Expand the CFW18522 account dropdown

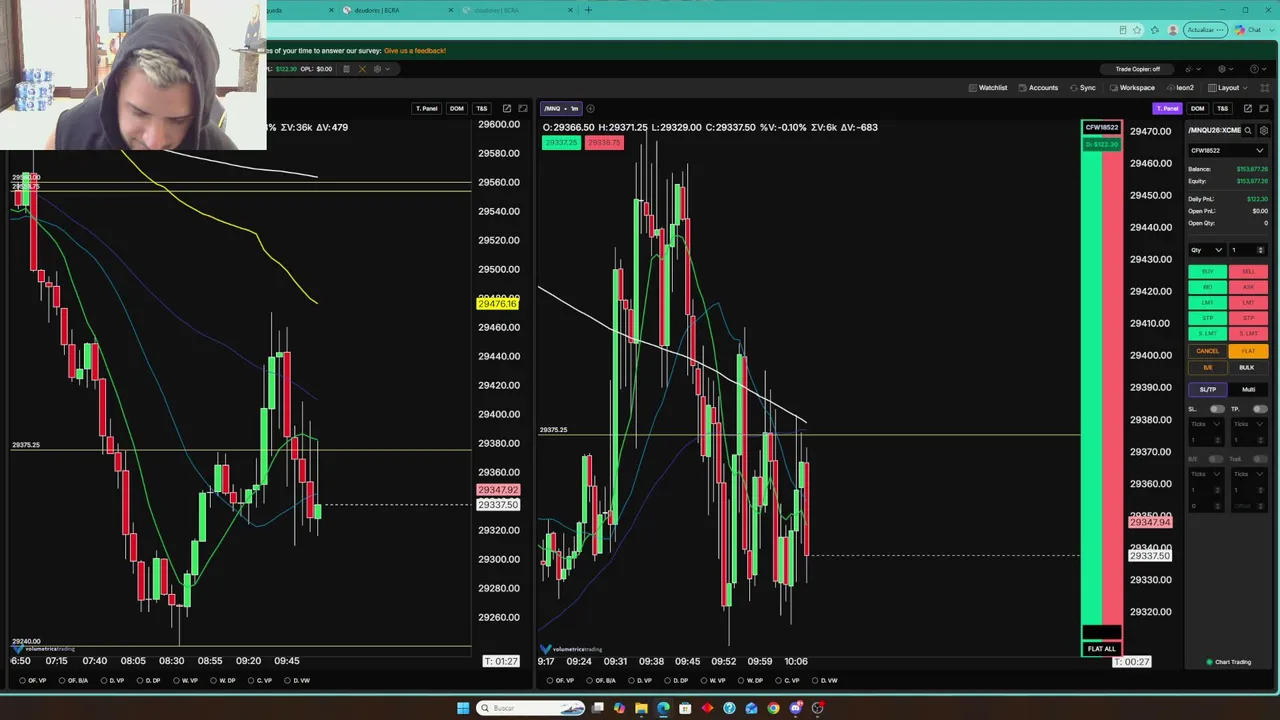(1227, 151)
